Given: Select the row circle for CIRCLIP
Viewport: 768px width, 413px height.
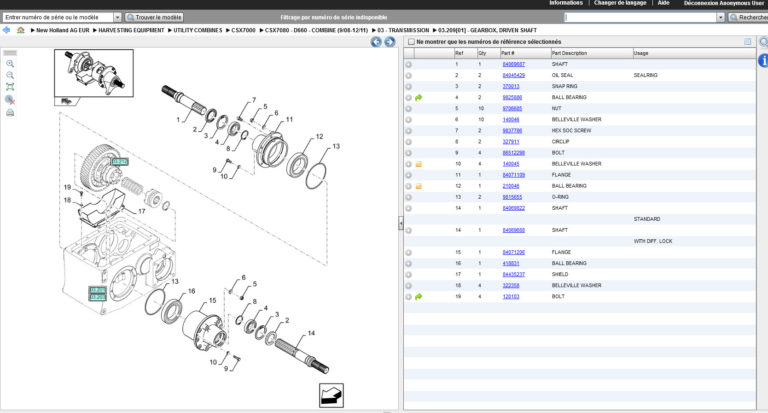Looking at the screenshot, I should coord(408,142).
